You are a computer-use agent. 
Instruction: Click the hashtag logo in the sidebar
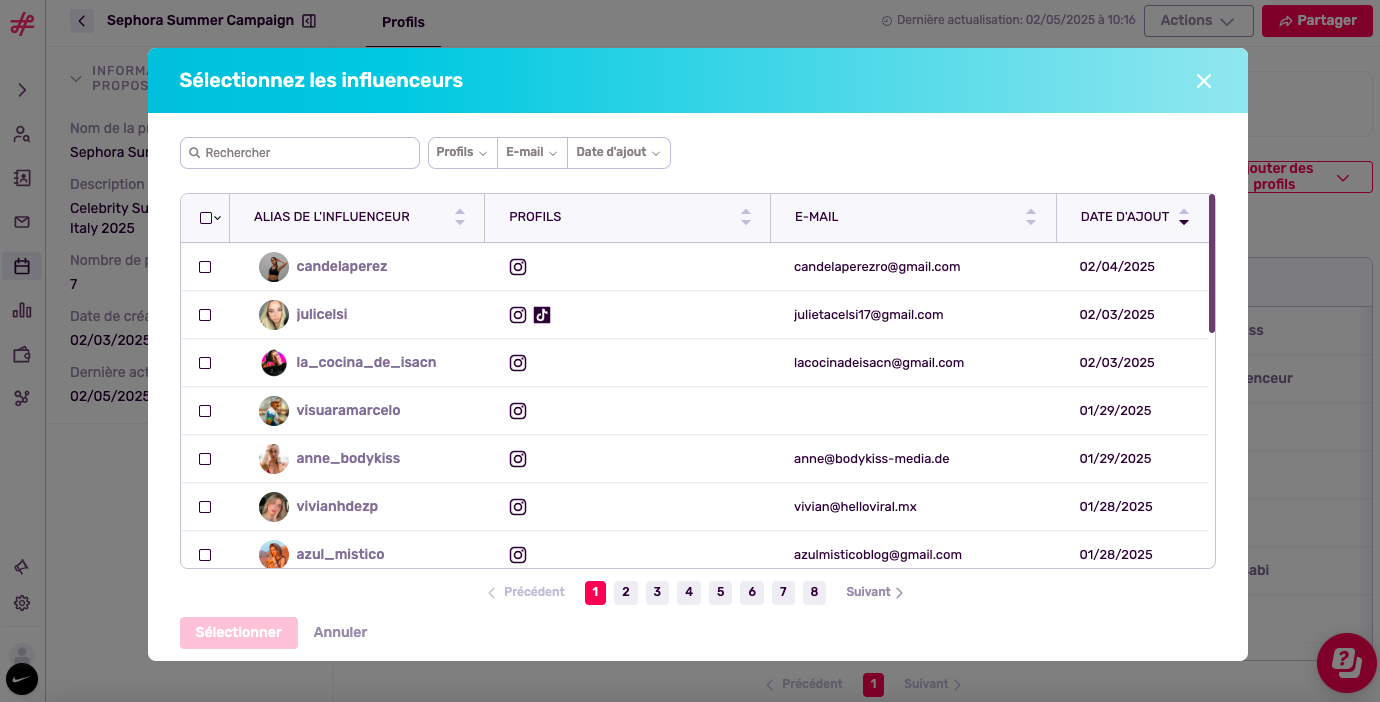tap(22, 23)
